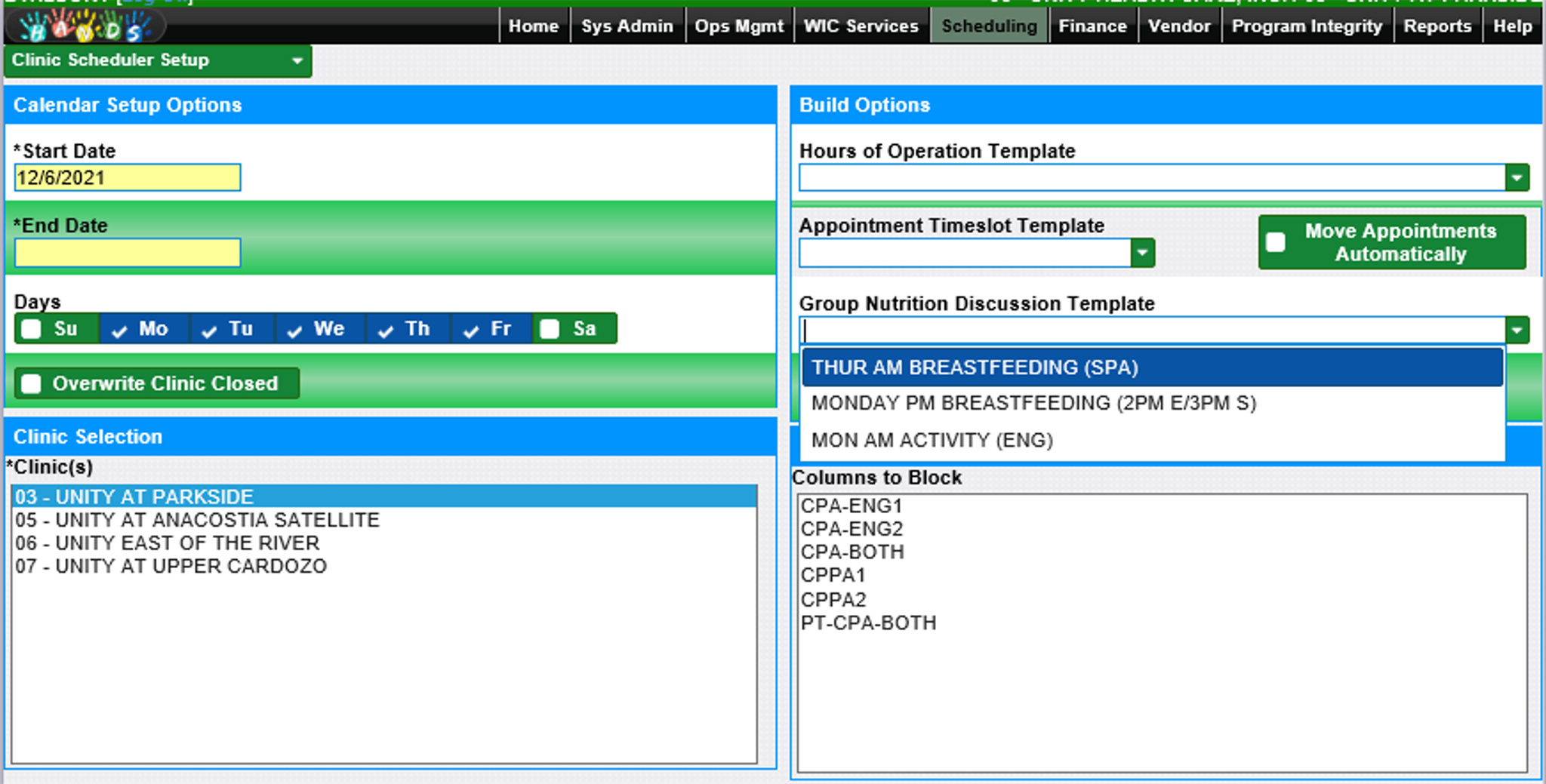
Task: Toggle the Overwrite Clinic Closed checkbox
Action: point(32,384)
